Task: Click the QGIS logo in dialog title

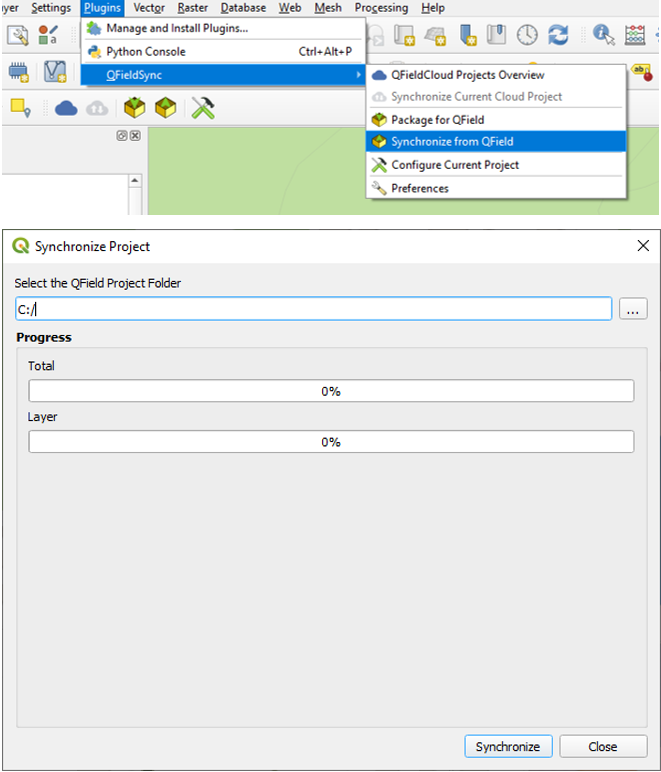Action: (x=21, y=245)
